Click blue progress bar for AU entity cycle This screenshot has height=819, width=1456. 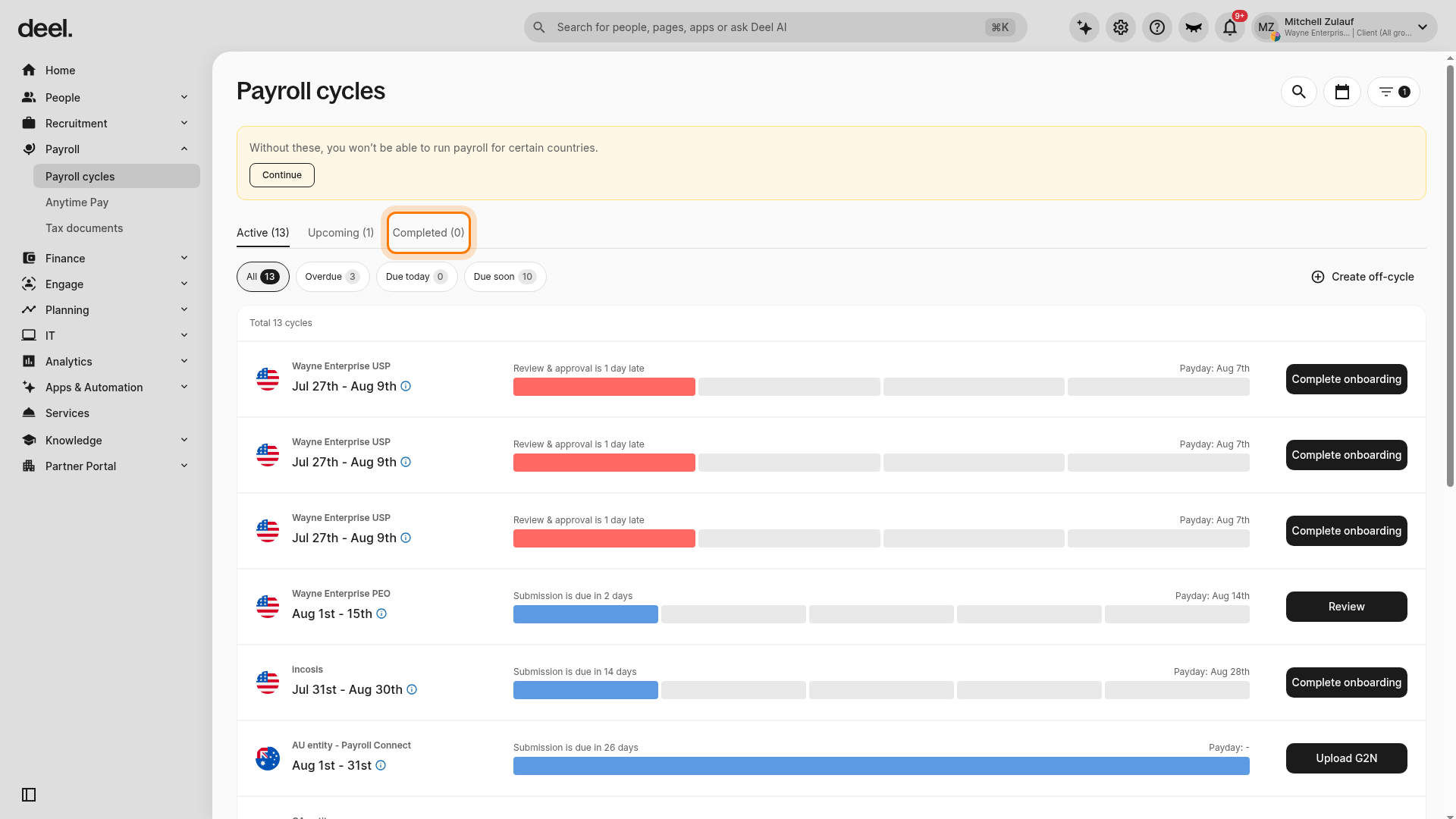[x=881, y=766]
